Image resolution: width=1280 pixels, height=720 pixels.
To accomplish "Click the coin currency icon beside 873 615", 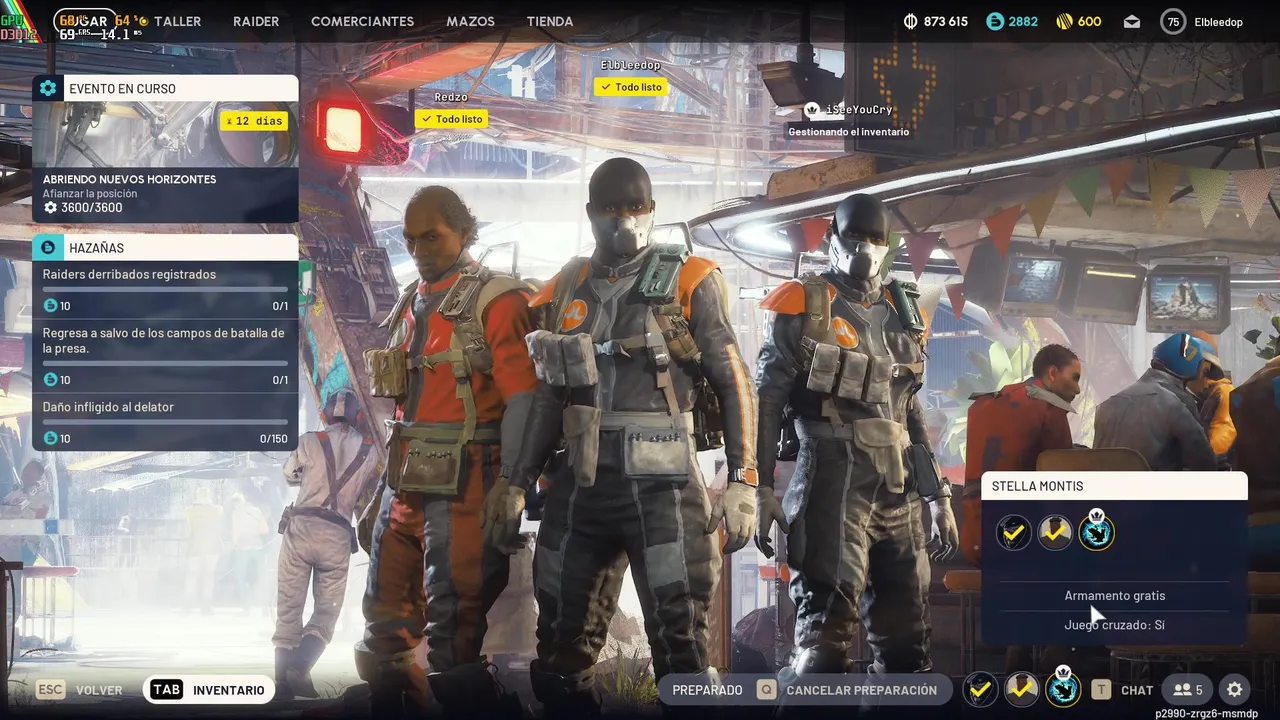I will [x=910, y=21].
